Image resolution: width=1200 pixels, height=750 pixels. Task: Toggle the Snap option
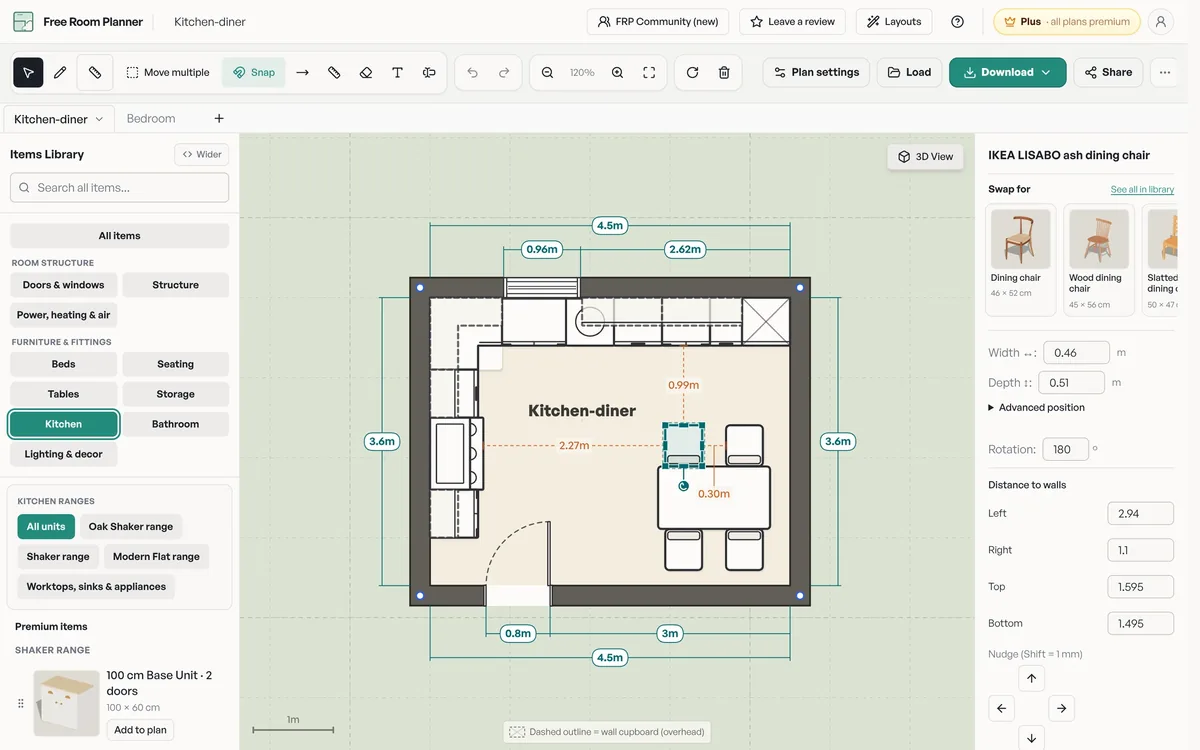point(254,72)
